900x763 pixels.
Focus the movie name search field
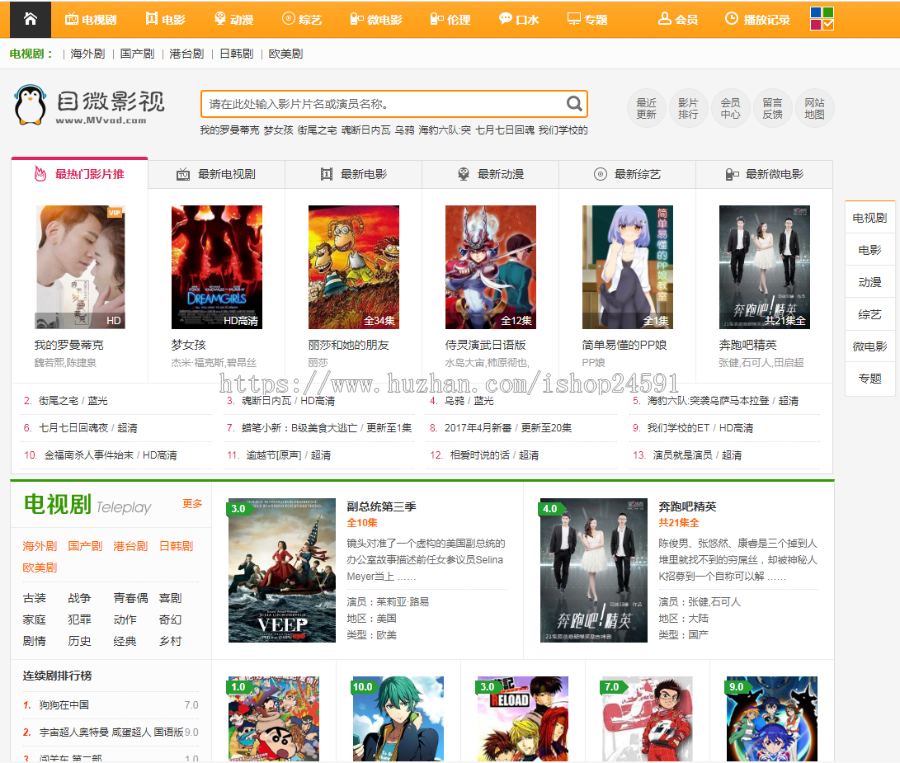[380, 104]
